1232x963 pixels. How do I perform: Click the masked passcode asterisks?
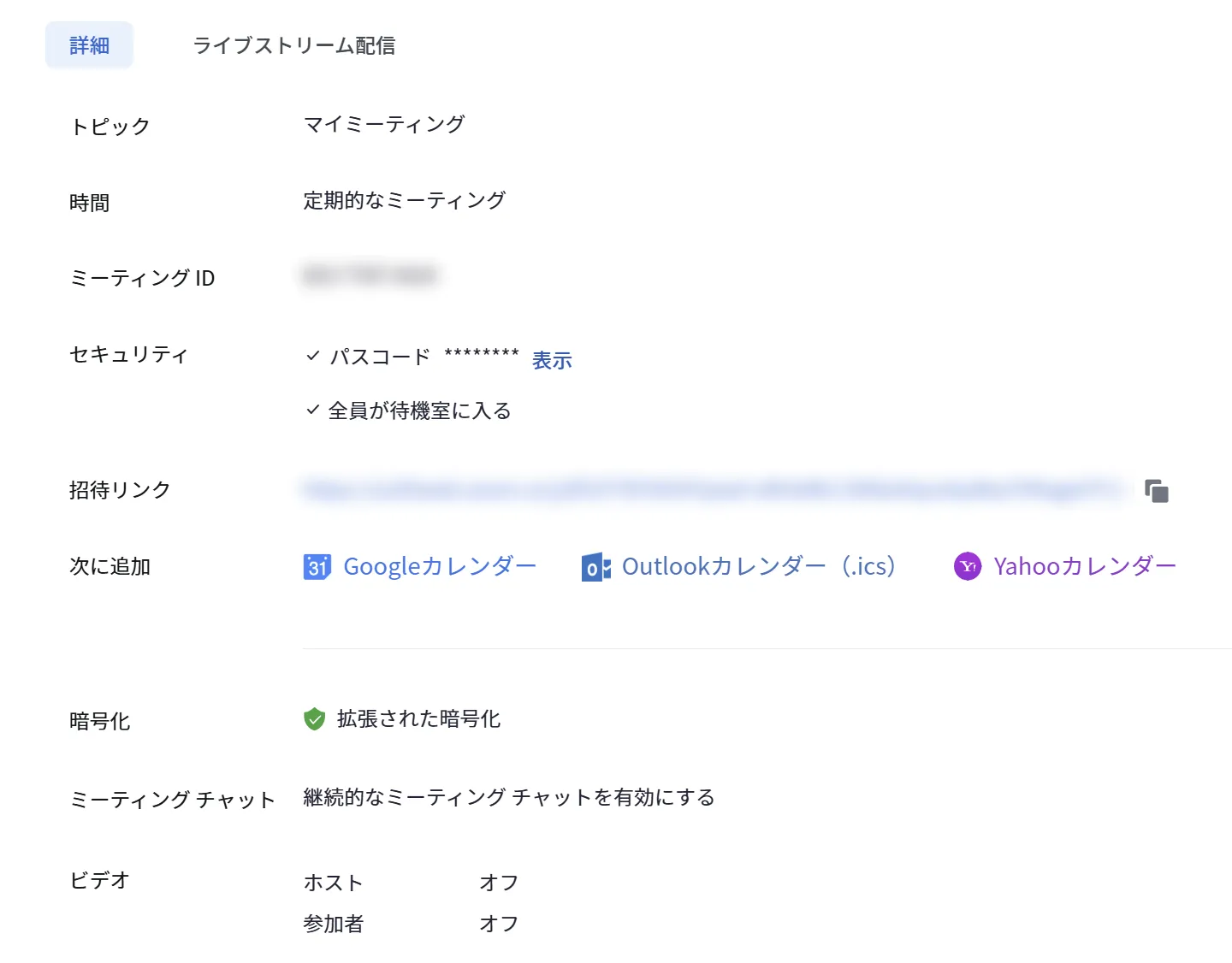point(482,354)
